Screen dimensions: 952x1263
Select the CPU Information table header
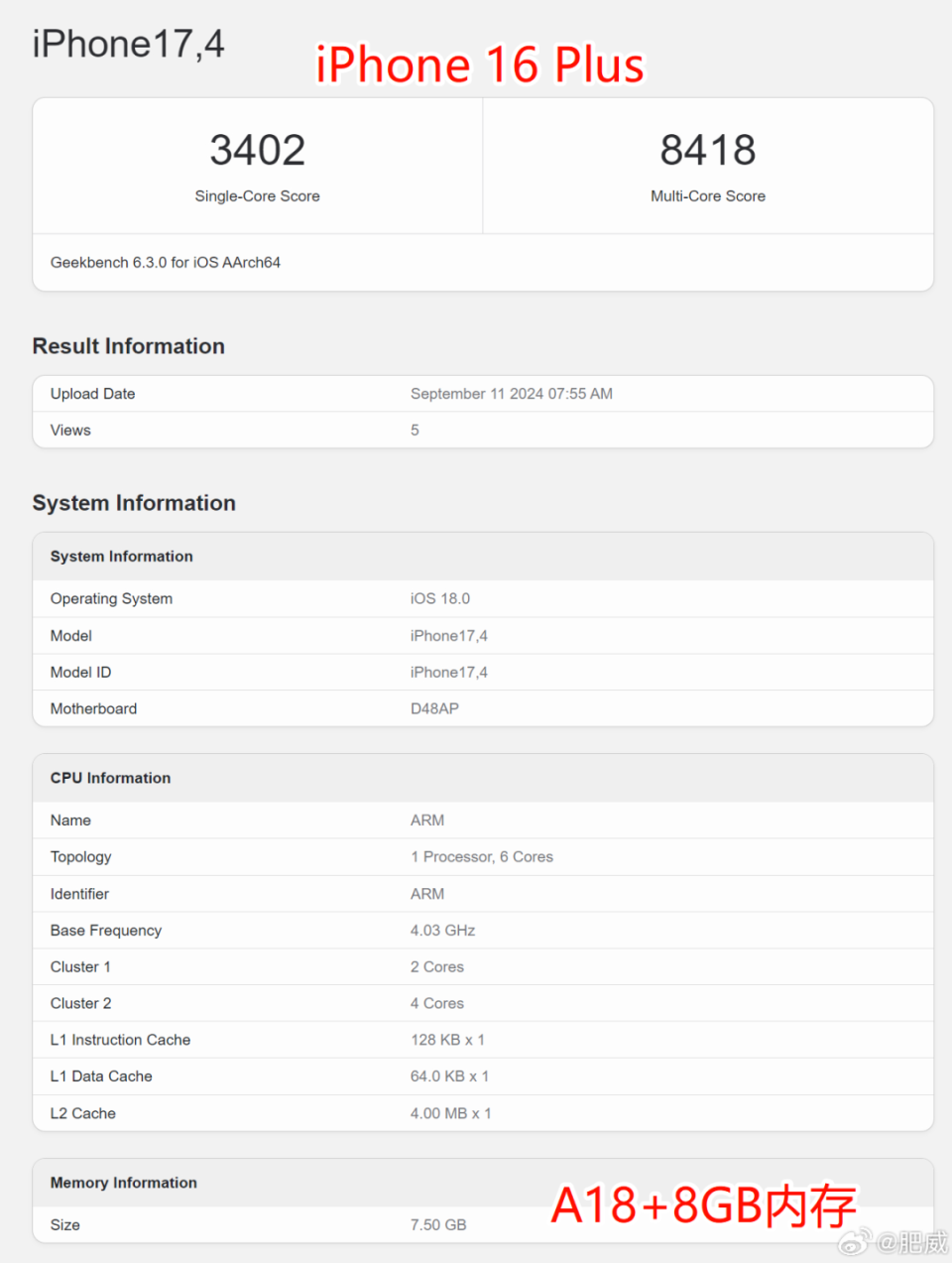point(110,779)
